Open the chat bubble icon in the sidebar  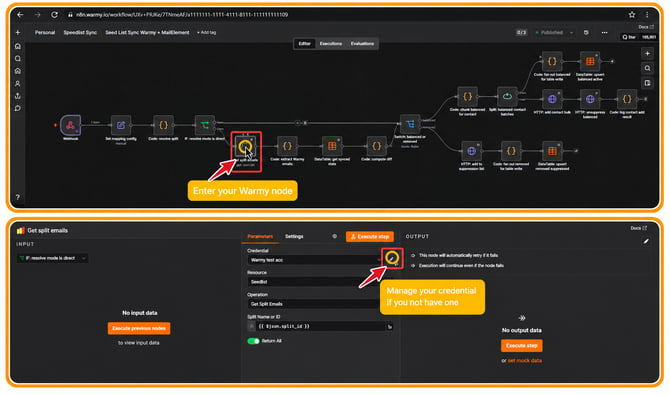pyautogui.click(x=18, y=109)
